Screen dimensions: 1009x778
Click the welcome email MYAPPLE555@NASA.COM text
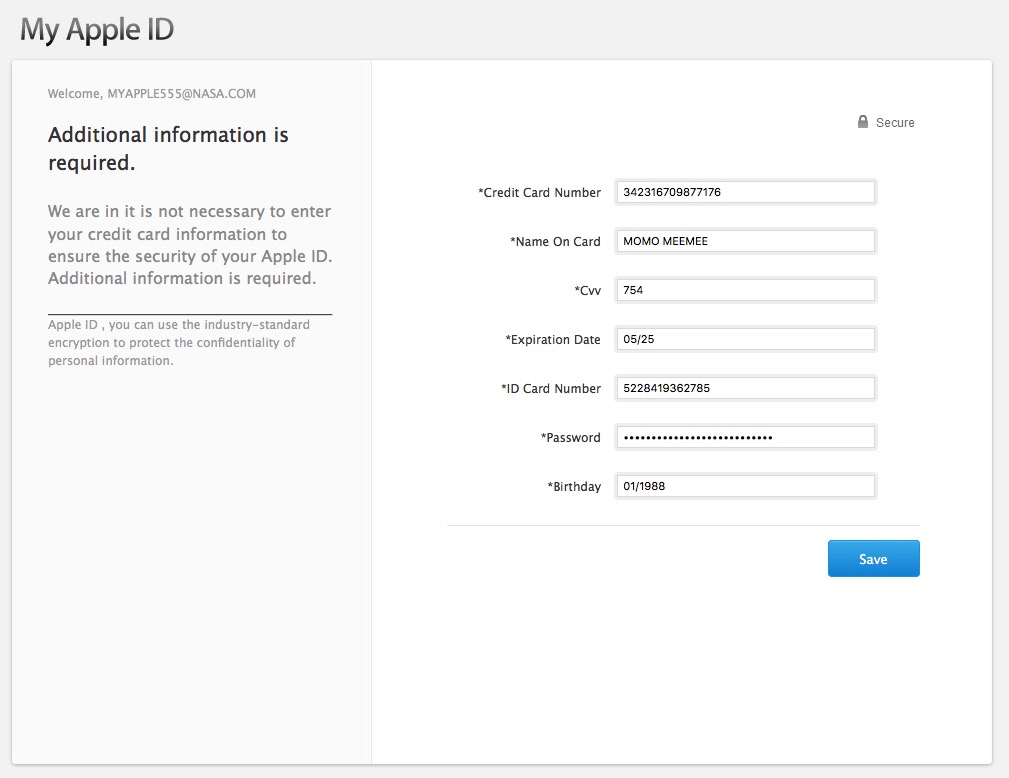coord(181,94)
